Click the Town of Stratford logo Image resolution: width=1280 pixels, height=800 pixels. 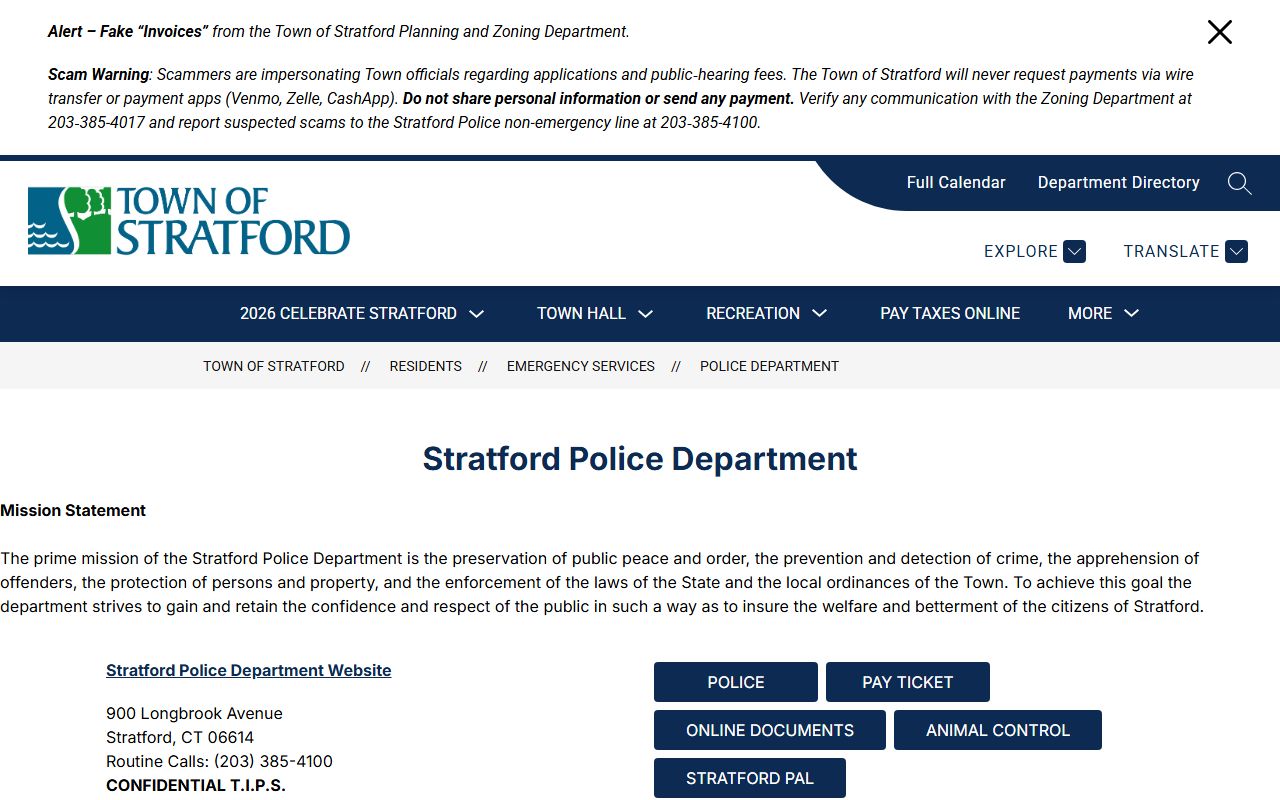[189, 221]
